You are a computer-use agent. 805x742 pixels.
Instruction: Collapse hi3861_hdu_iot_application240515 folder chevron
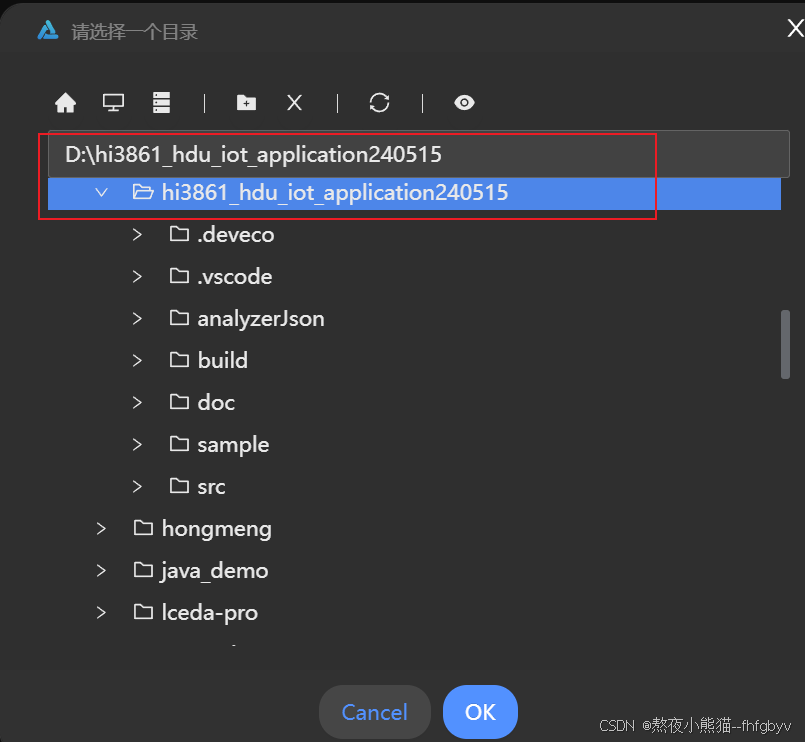102,193
